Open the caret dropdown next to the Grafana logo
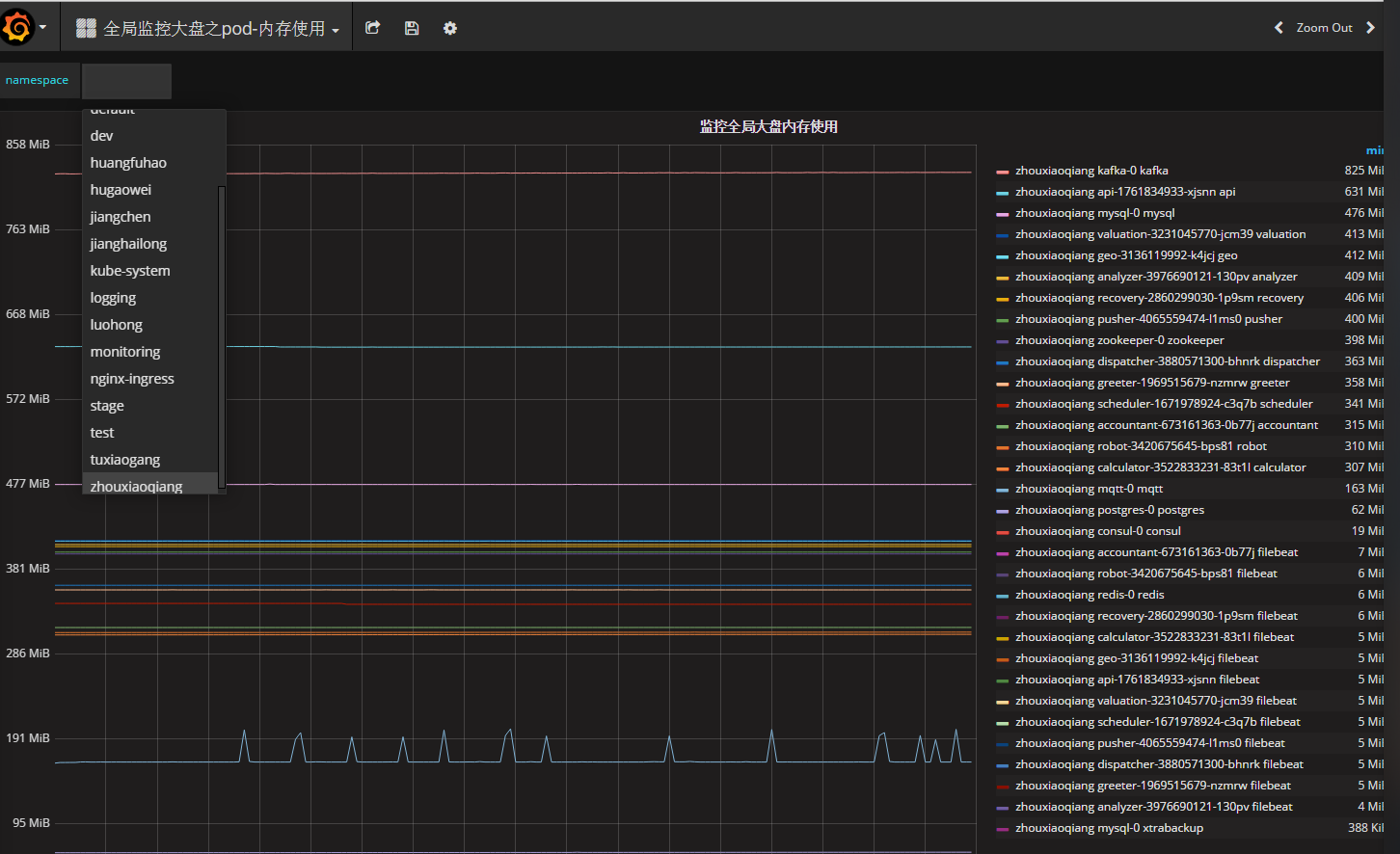The image size is (1400, 854). [42, 26]
